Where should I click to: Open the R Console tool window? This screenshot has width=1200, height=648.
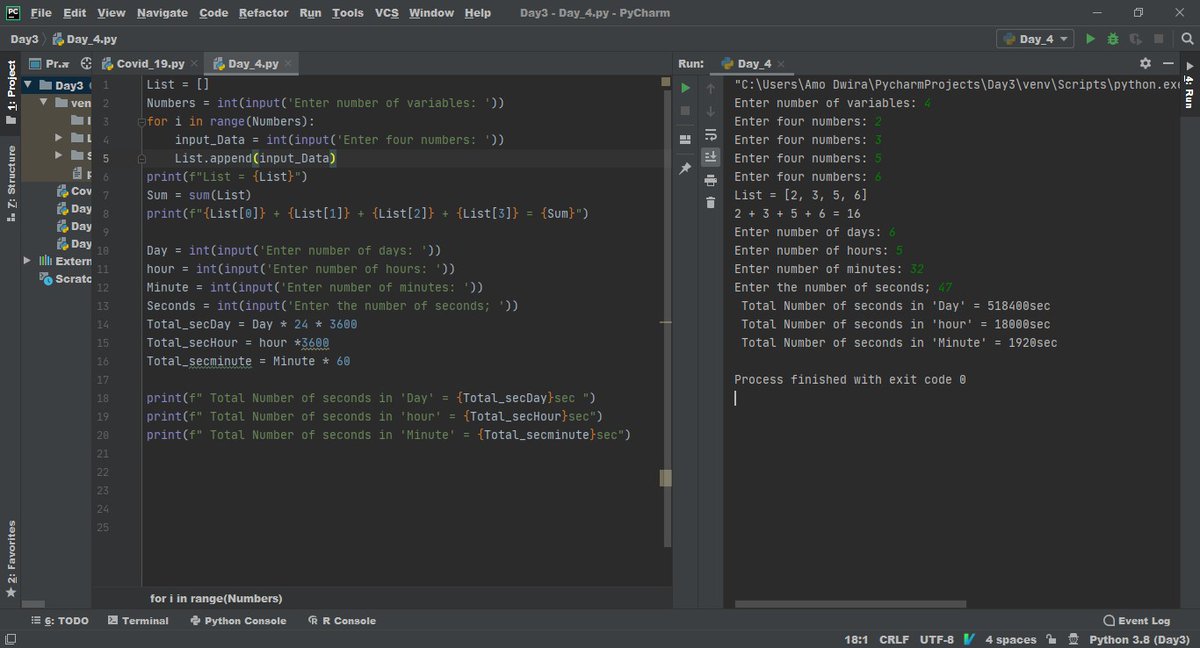342,621
